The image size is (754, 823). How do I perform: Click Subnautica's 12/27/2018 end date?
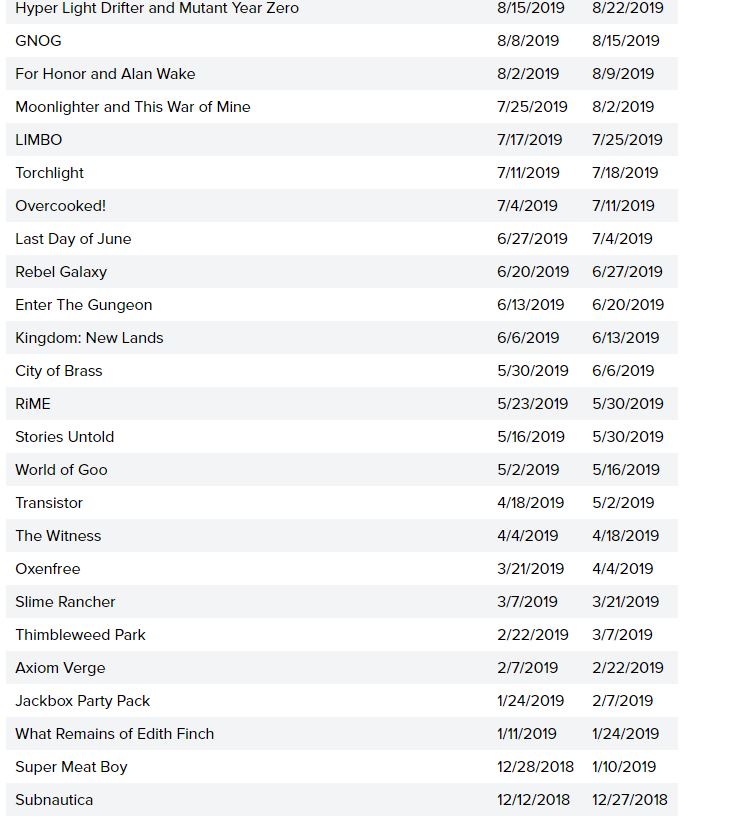tap(629, 800)
